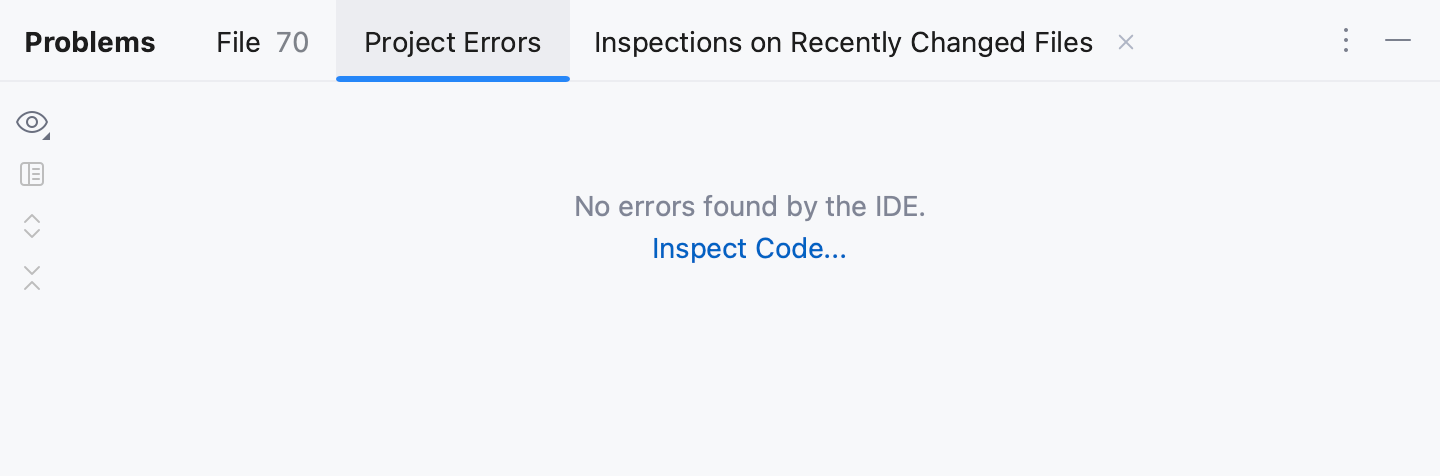
Task: Click the blue underline beneath Project Errors
Action: click(452, 78)
